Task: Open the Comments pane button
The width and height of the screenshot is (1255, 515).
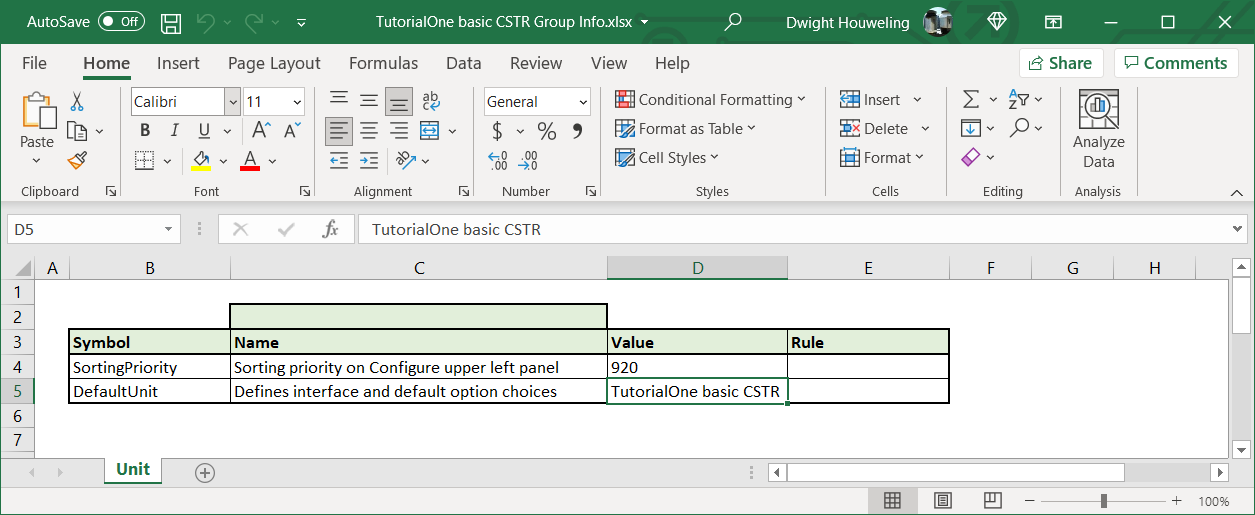Action: [x=1175, y=63]
